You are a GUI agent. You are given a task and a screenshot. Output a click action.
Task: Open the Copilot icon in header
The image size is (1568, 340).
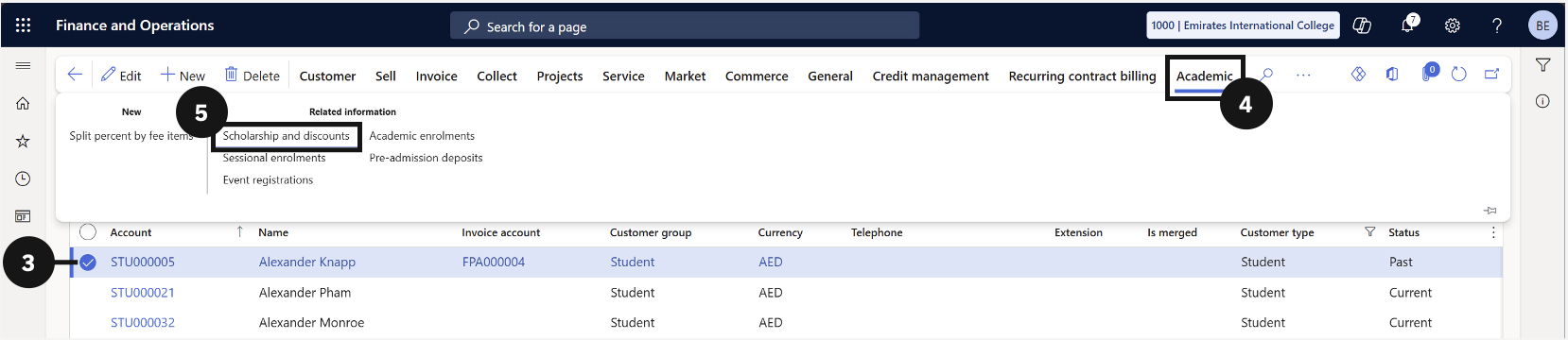tap(1362, 25)
